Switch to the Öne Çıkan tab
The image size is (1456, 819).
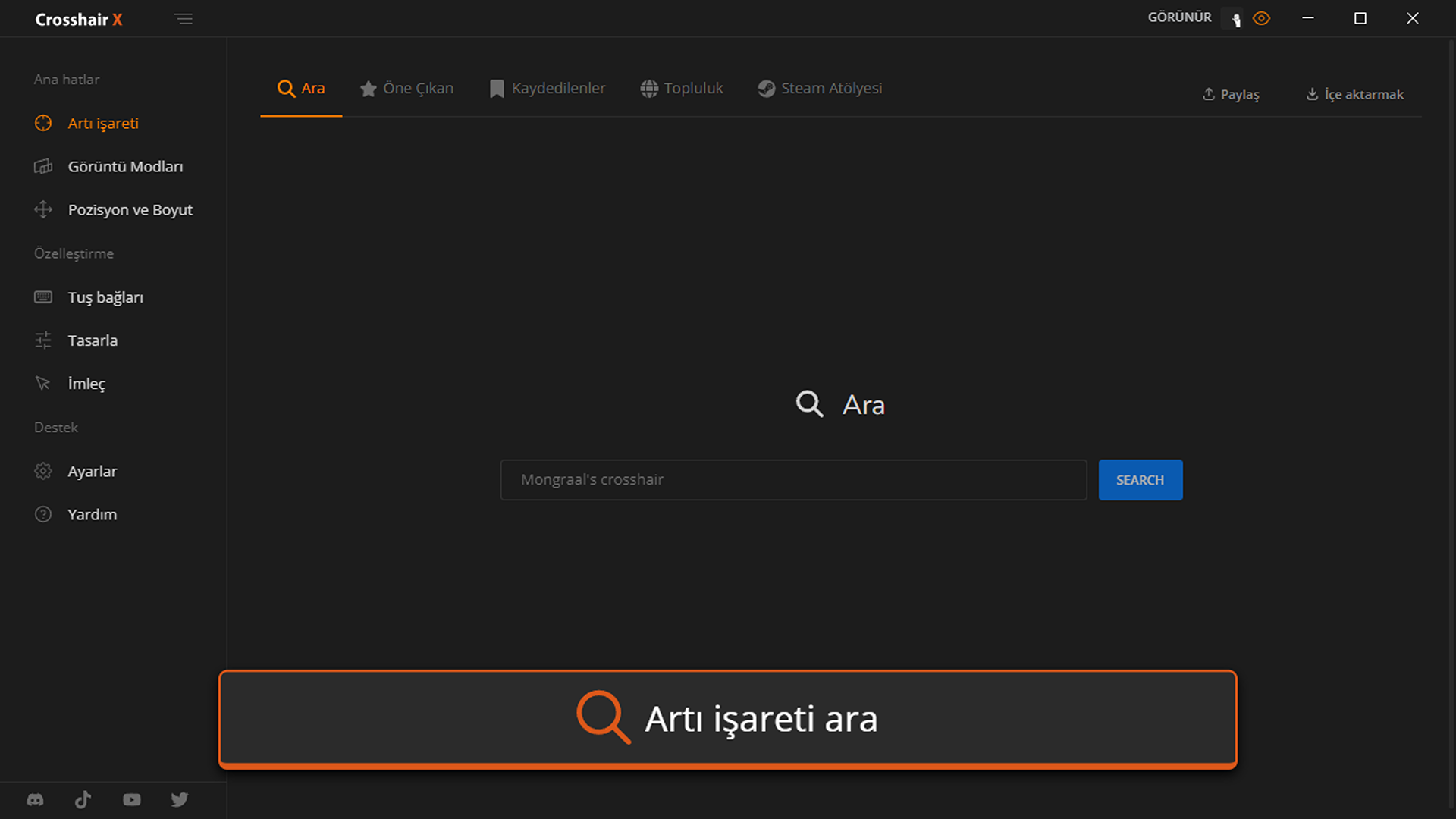click(x=406, y=88)
